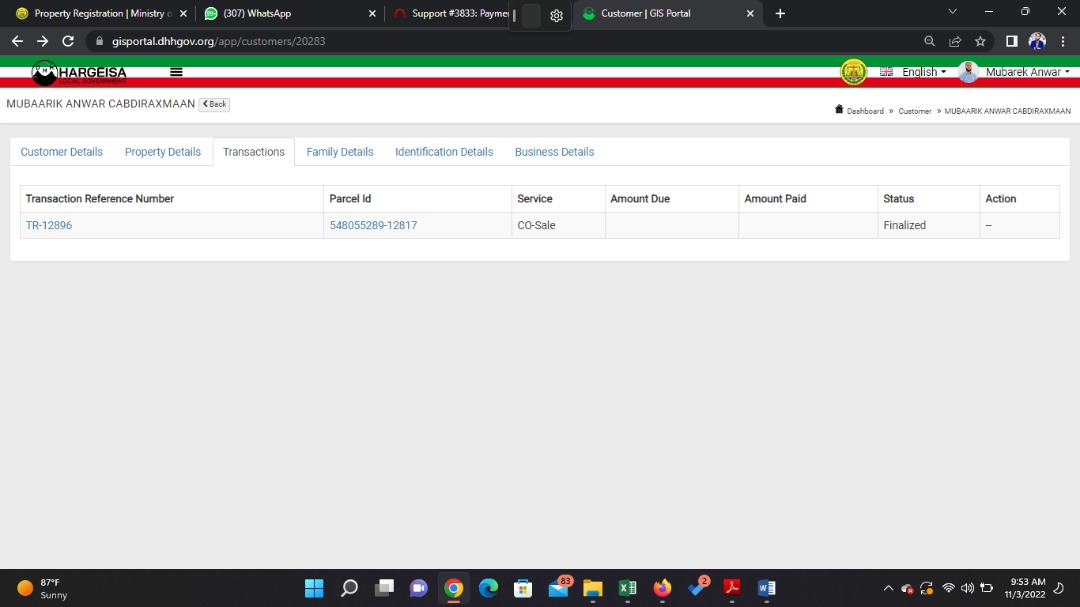Screen dimensions: 1080x607
Task: Toggle the browser side panel icon
Action: click(x=1011, y=41)
